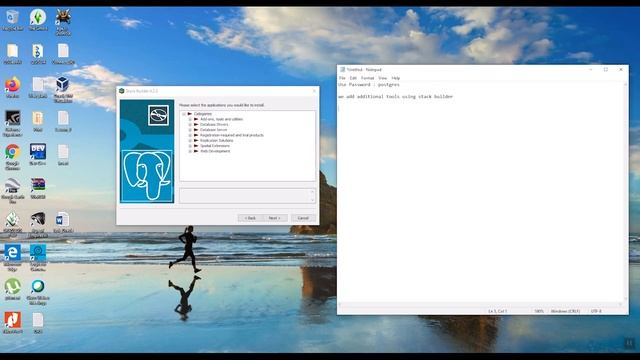Screen dimensions: 640x360
Task: Expand the Replication Solutions category
Action: [x=190, y=140]
